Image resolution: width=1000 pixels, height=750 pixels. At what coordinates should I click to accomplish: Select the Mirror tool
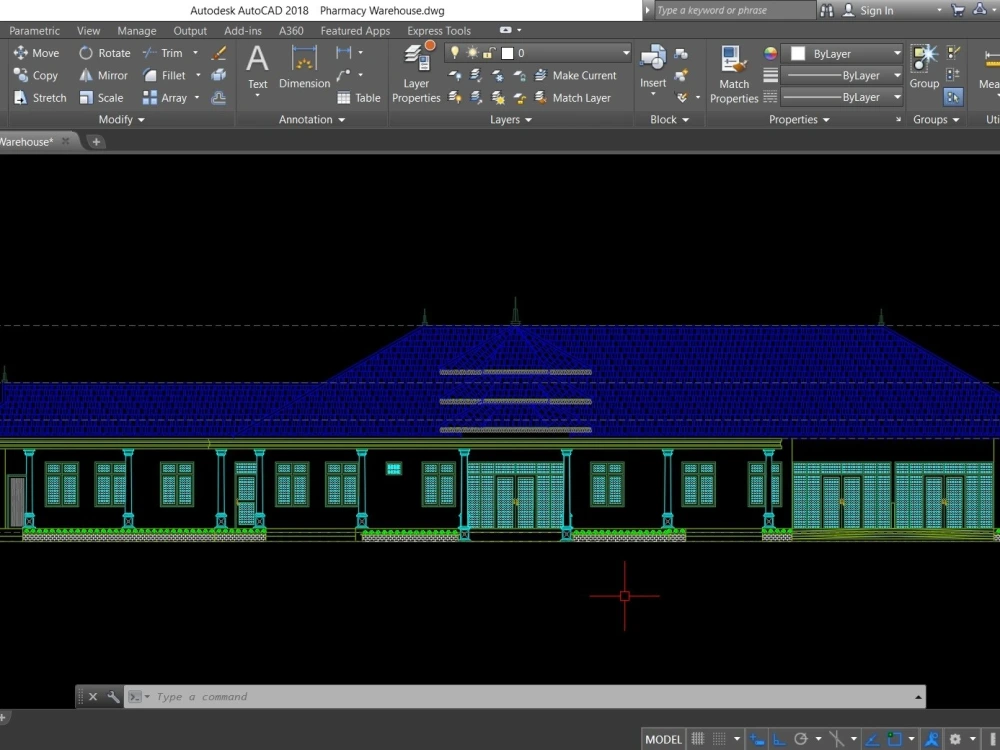(x=104, y=75)
